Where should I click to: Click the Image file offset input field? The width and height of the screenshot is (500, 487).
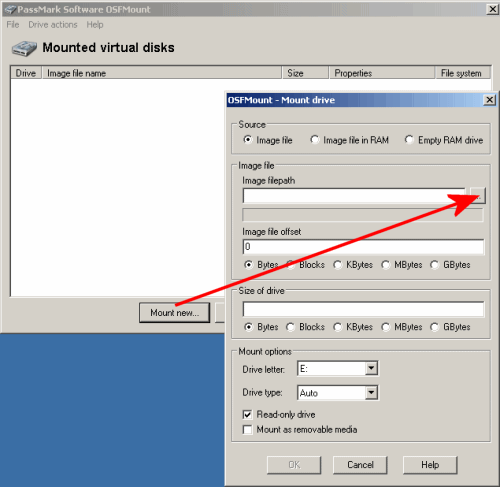tap(363, 247)
